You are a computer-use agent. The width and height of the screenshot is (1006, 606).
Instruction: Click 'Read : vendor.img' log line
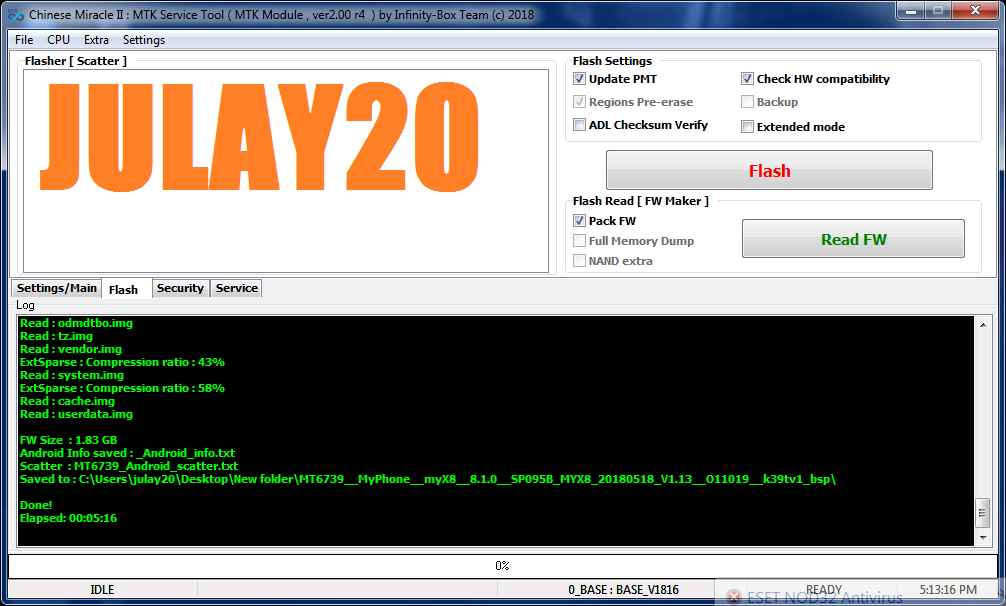pos(71,349)
